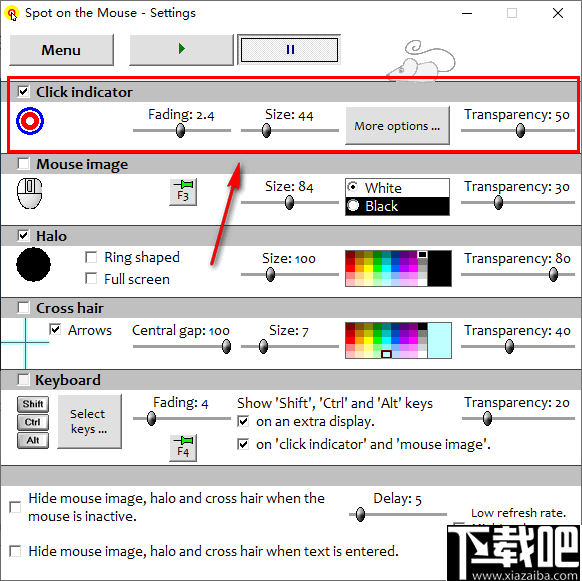The height and width of the screenshot is (581, 582).
Task: Open the Select keys dialog
Action: point(89,421)
